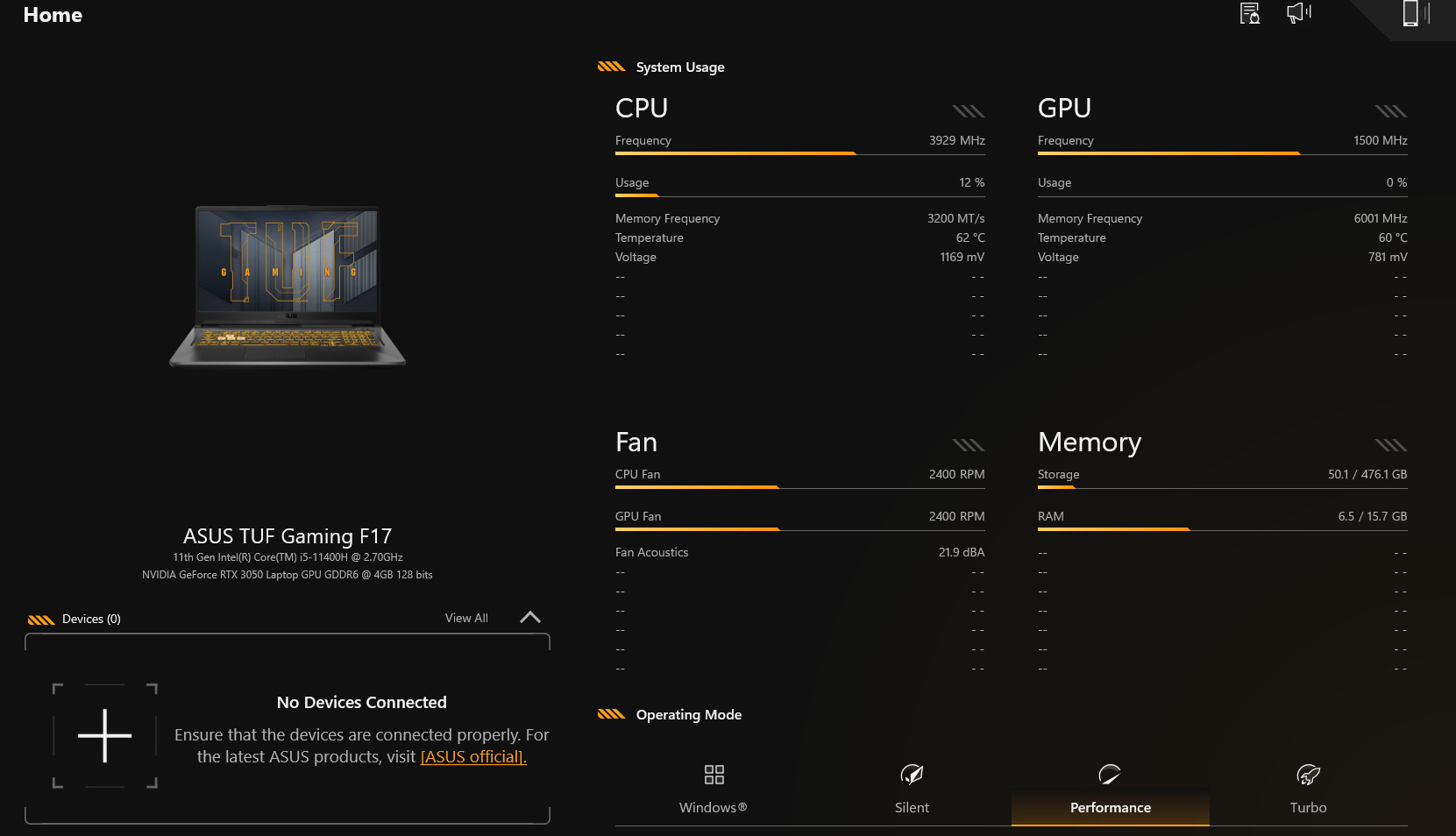The image size is (1456, 836).
Task: Click the CPU frequency 3929 MHz value
Action: [x=957, y=140]
